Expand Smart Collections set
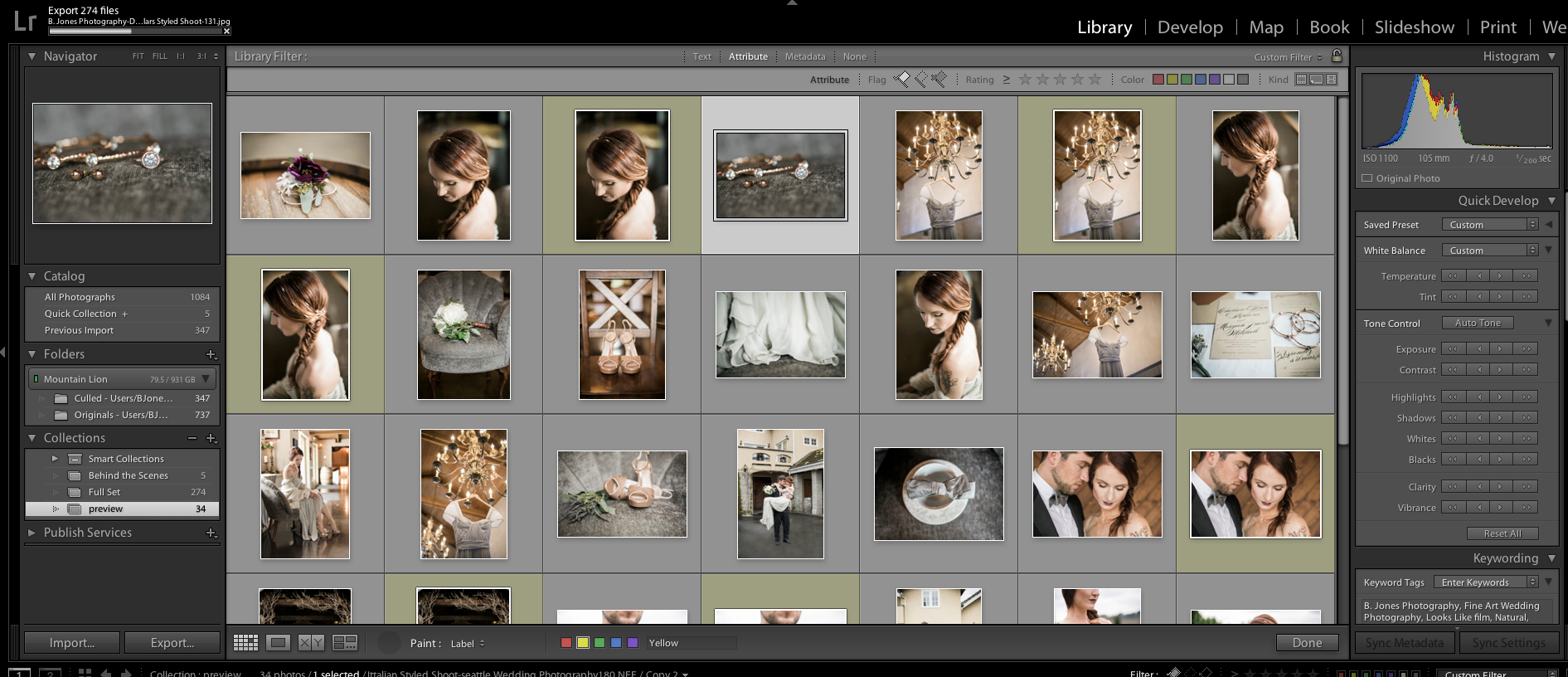 pyautogui.click(x=55, y=459)
